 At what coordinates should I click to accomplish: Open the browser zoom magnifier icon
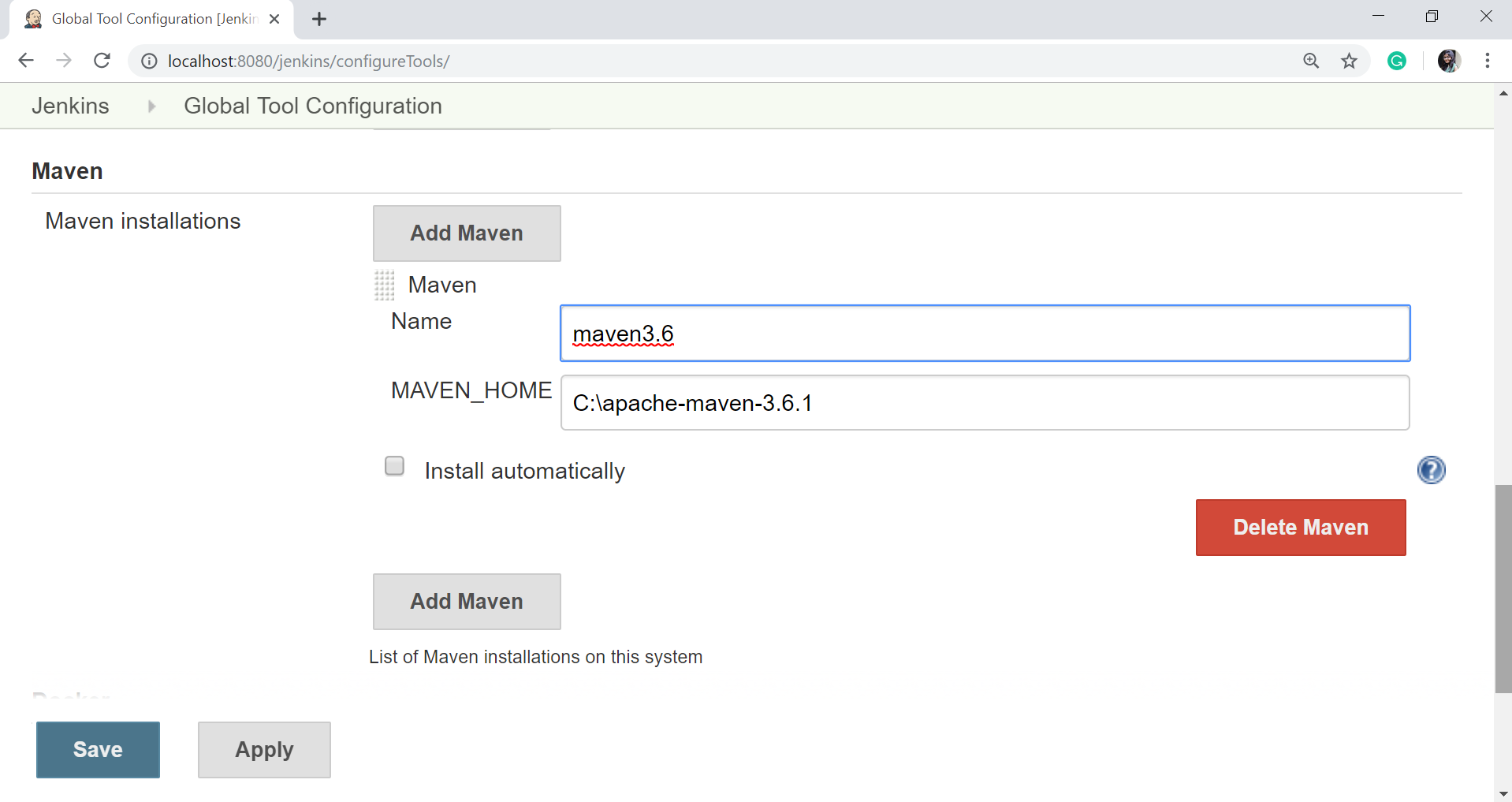click(1311, 61)
